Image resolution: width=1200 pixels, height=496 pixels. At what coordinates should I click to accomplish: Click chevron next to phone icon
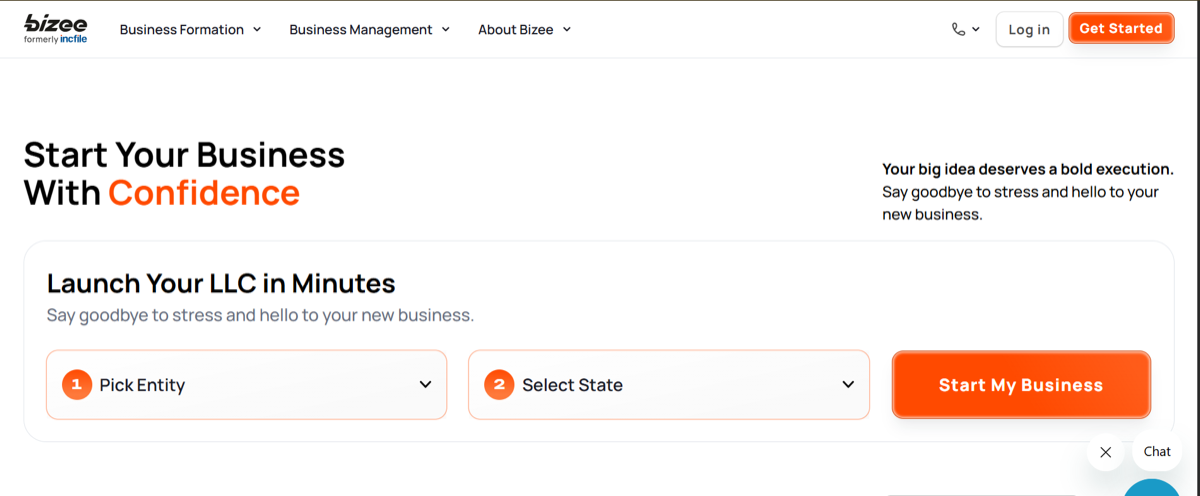pos(976,30)
